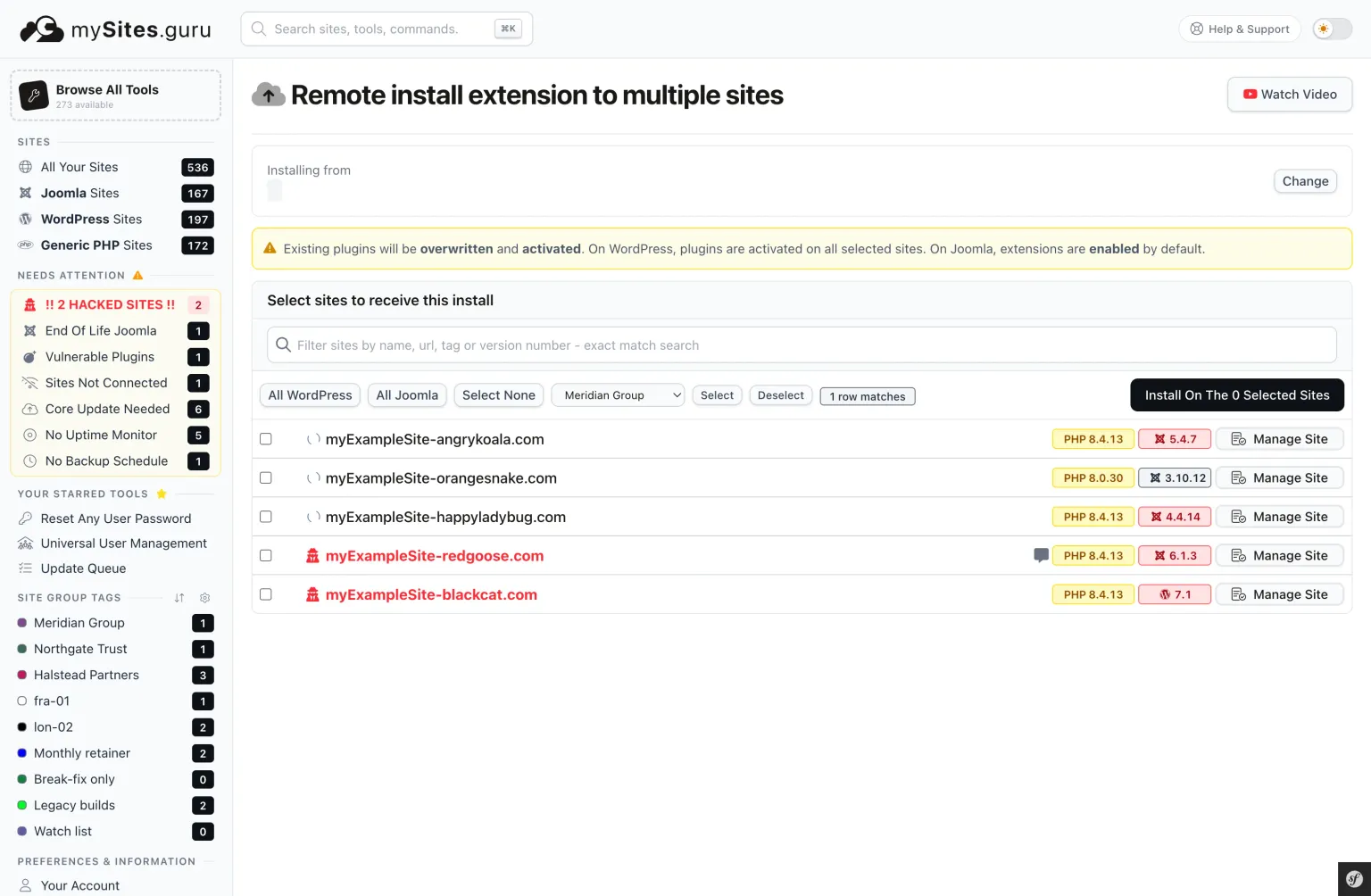The height and width of the screenshot is (896, 1371).
Task: Click the comment note icon on redgoose row
Action: pyautogui.click(x=1041, y=555)
